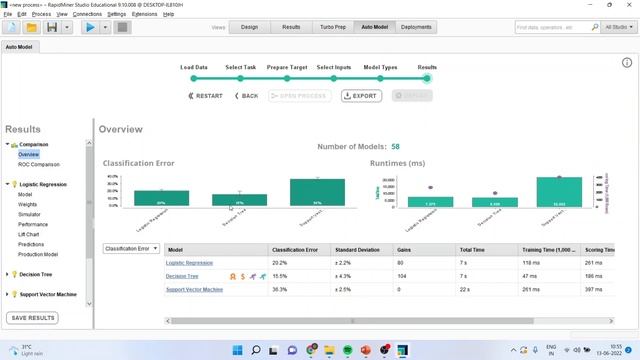Click the Model Types step marker
The image size is (640, 360).
(380, 78)
